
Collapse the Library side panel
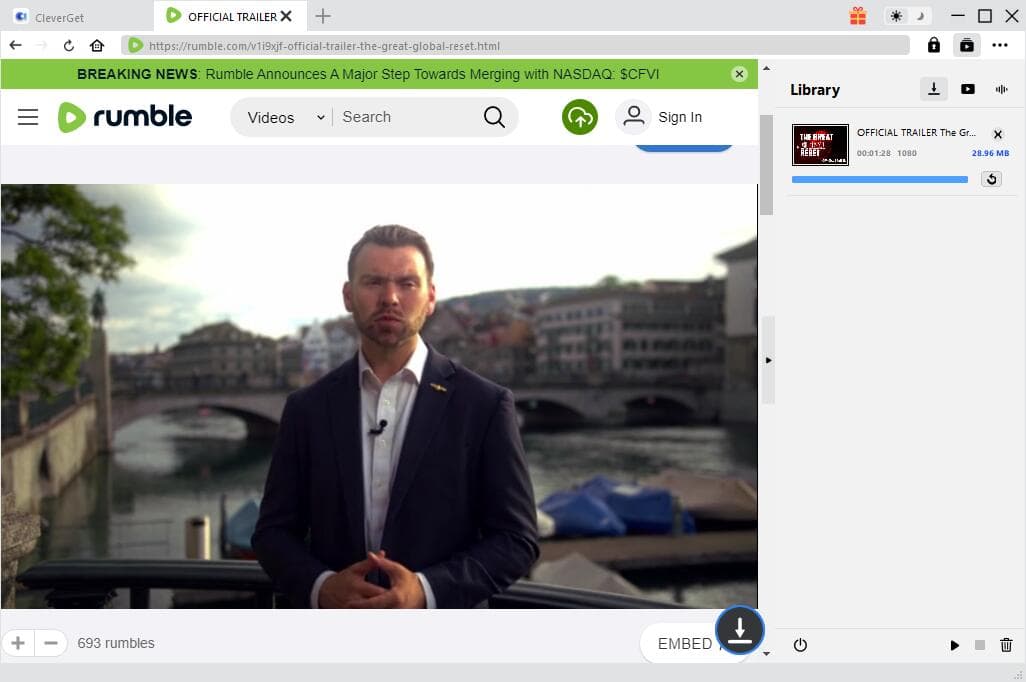coord(768,361)
